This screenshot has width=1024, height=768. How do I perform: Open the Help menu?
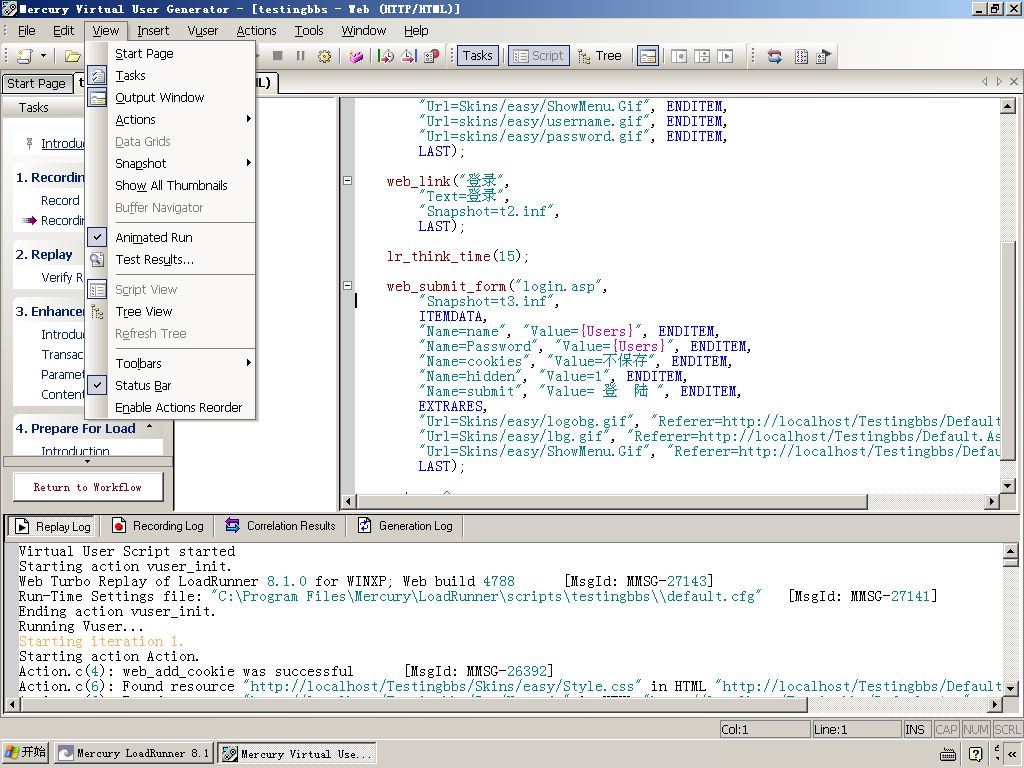(416, 31)
